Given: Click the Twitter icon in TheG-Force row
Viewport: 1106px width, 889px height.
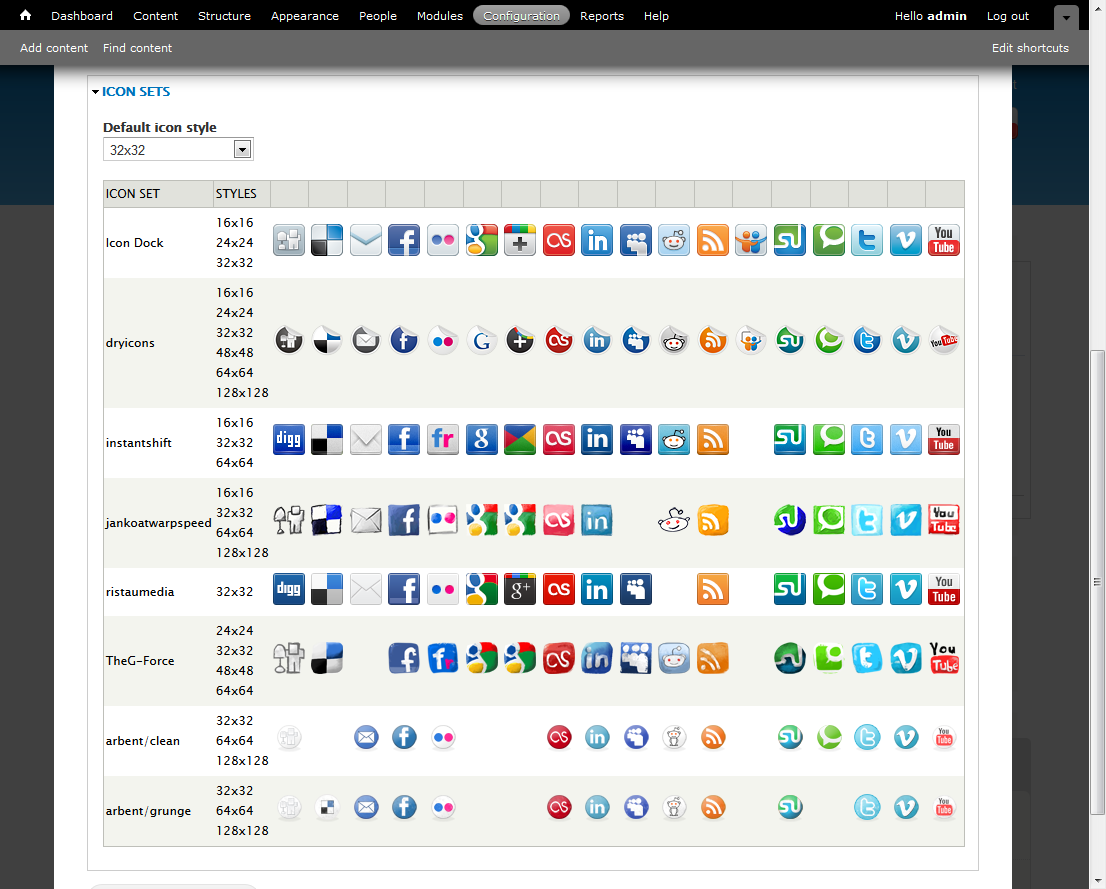Looking at the screenshot, I should click(867, 658).
